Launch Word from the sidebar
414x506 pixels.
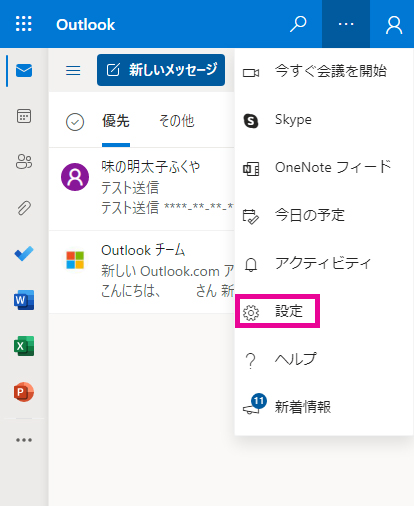point(24,300)
